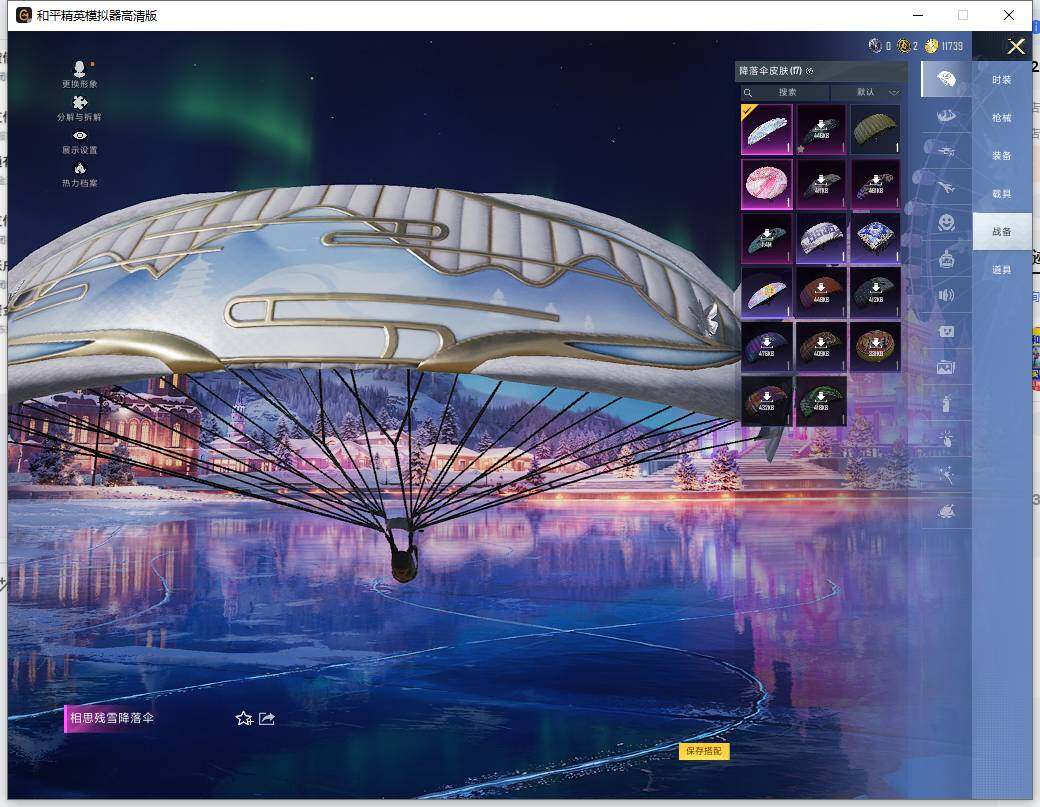Switch to the 时装 tab
This screenshot has width=1040, height=807.
point(1002,80)
